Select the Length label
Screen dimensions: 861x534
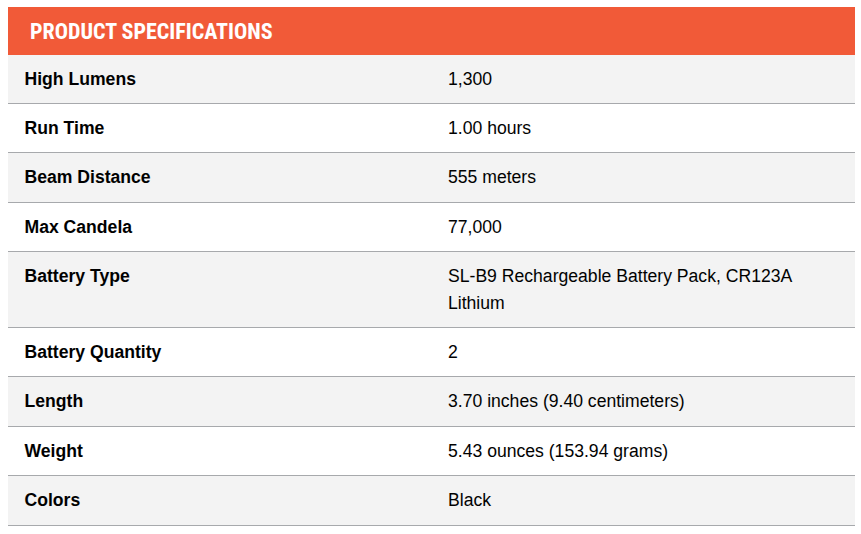coord(54,401)
